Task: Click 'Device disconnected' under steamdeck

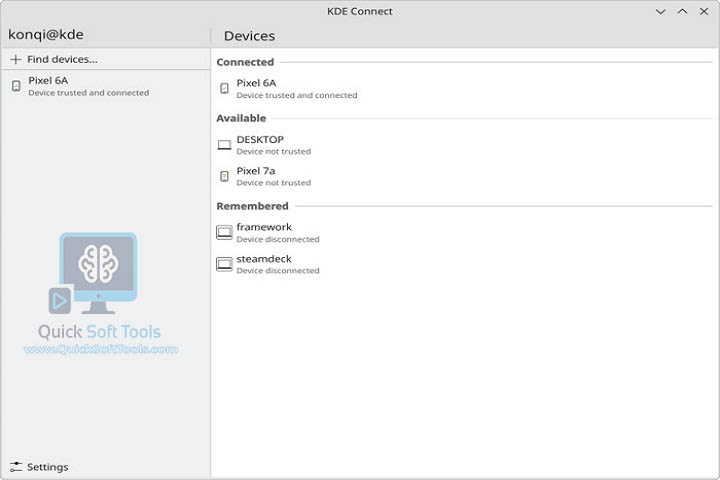Action: 278,271
